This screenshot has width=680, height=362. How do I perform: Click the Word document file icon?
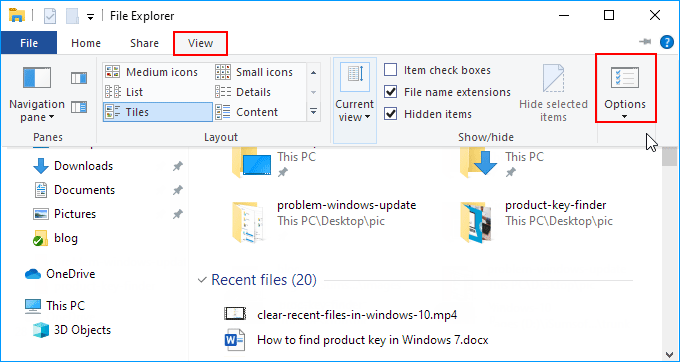235,340
